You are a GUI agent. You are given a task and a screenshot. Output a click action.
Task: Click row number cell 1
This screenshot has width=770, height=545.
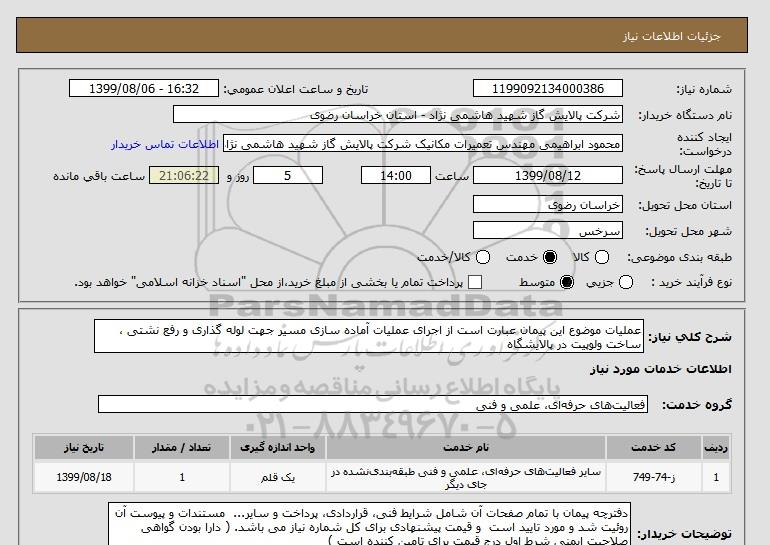716,477
